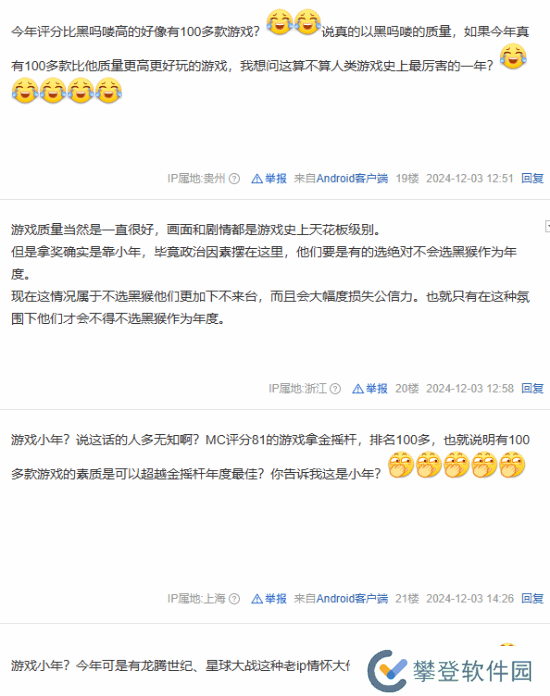Click the 2024-12-03 12:58 timestamp
Image resolution: width=550 pixels, height=696 pixels.
pyautogui.click(x=470, y=389)
